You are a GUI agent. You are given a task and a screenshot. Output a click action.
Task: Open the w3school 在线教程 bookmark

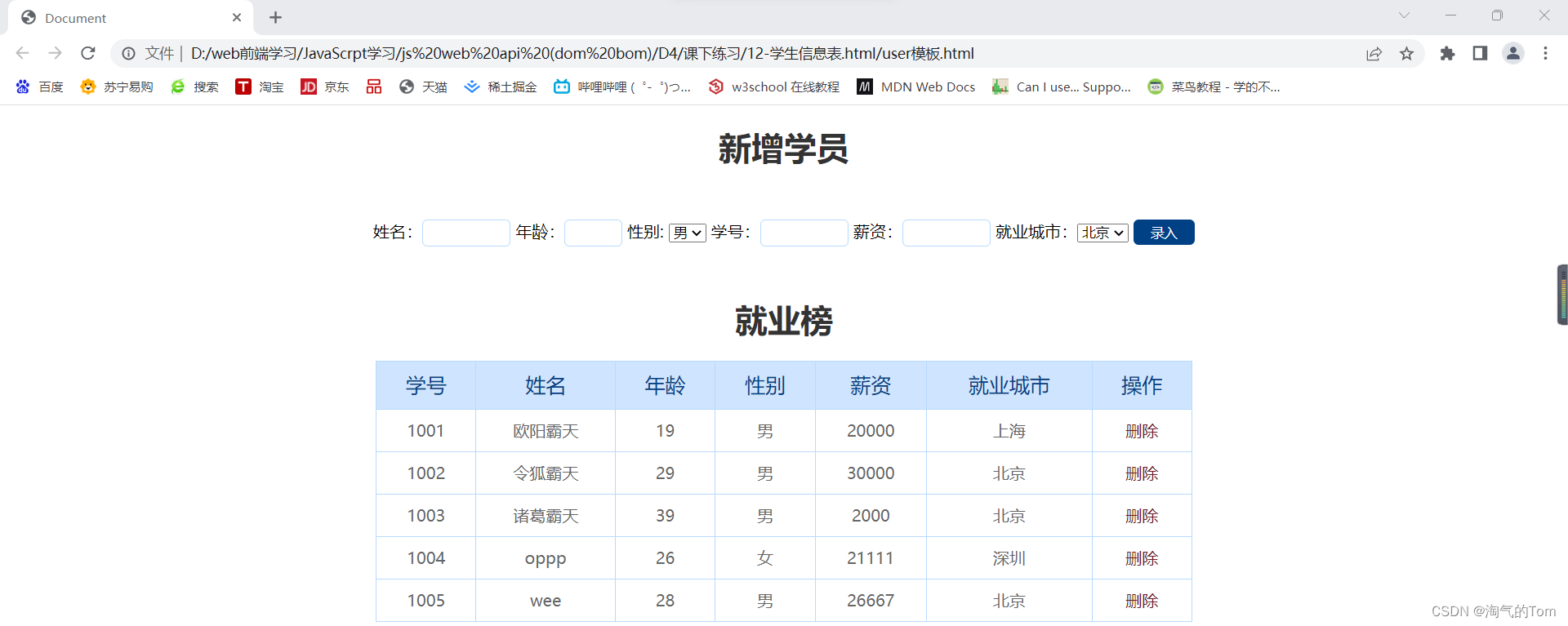[774, 87]
